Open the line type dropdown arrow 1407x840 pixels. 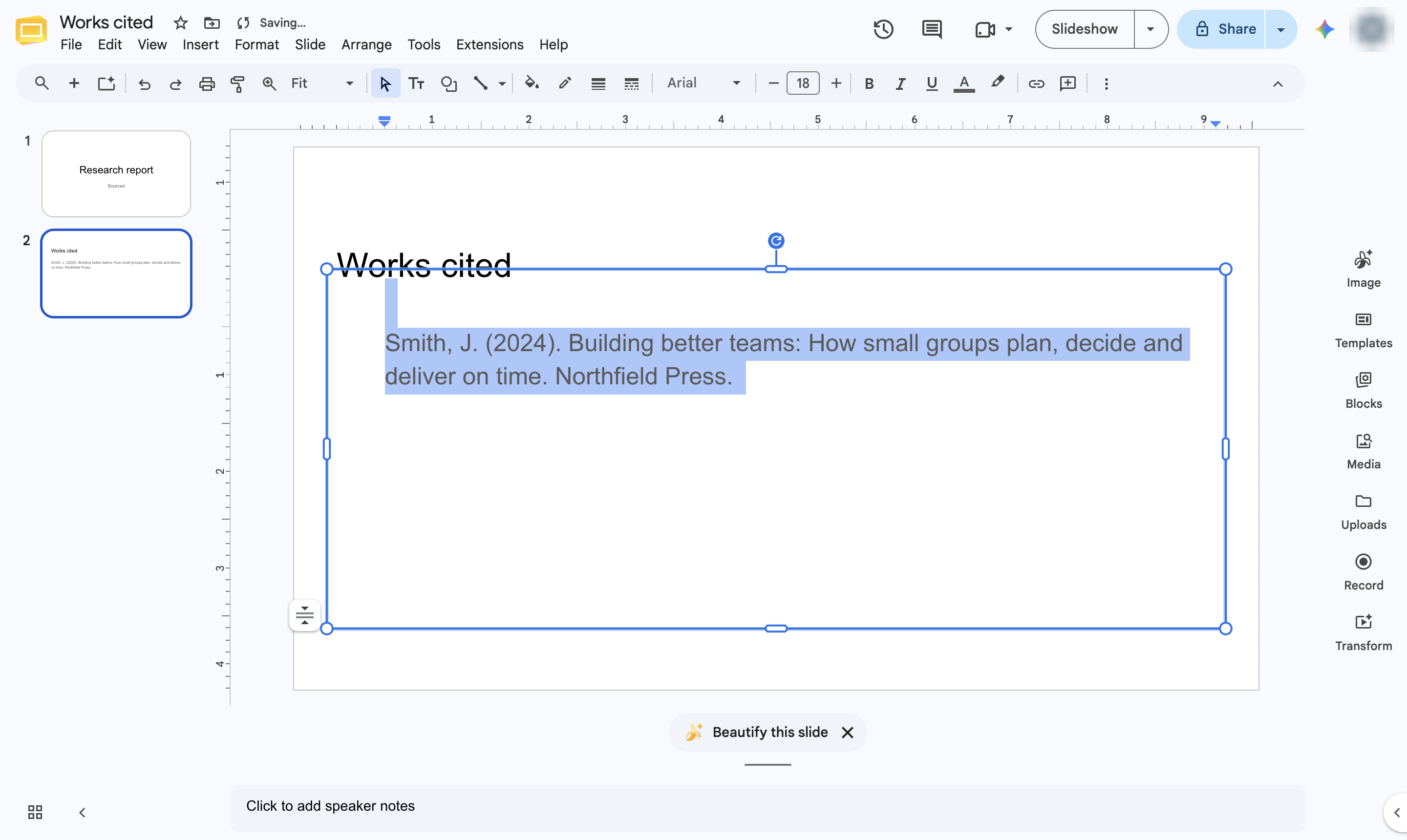502,84
